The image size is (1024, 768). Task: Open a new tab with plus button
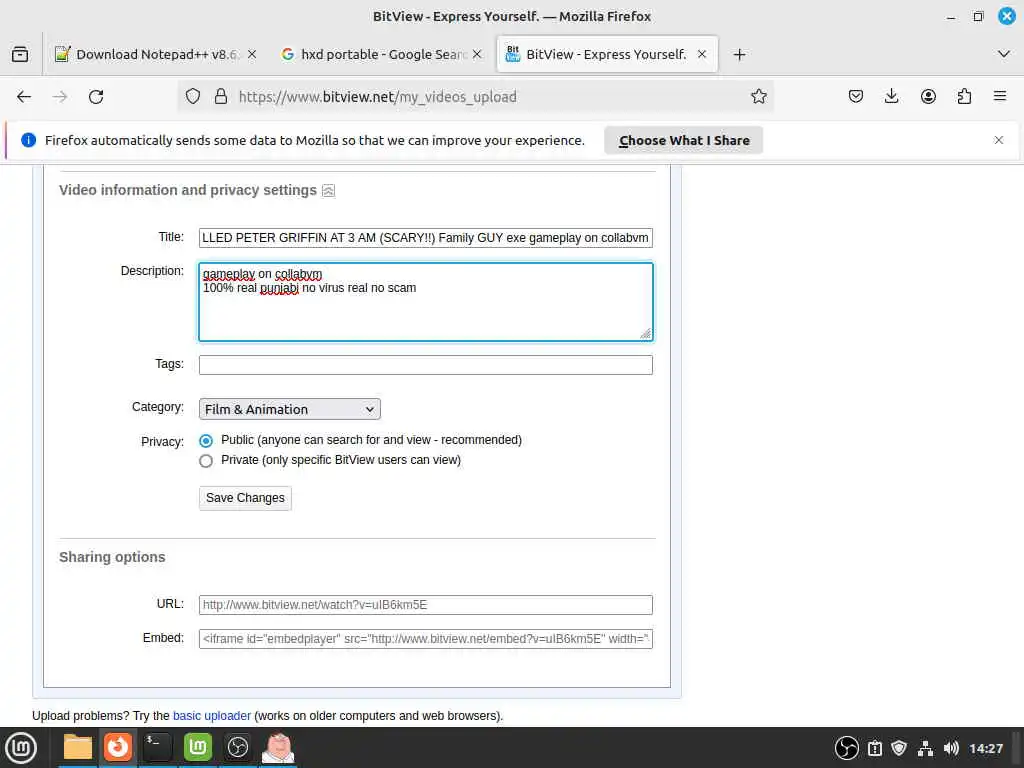click(739, 54)
